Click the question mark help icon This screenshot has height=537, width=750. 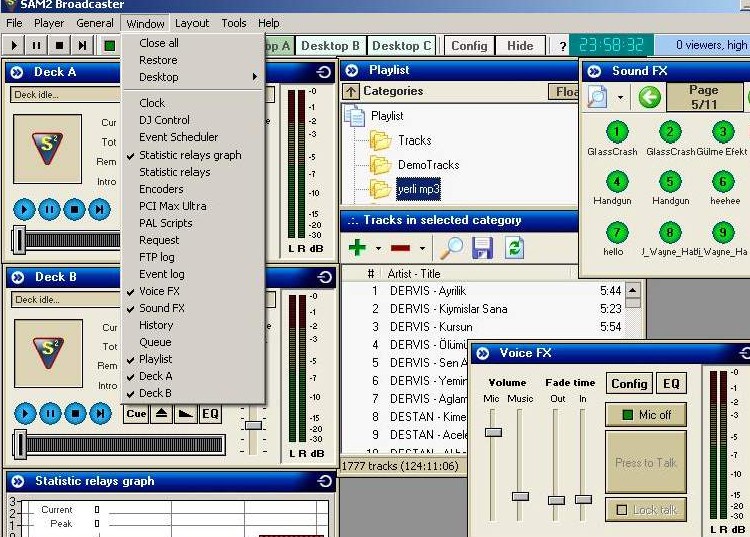point(563,46)
